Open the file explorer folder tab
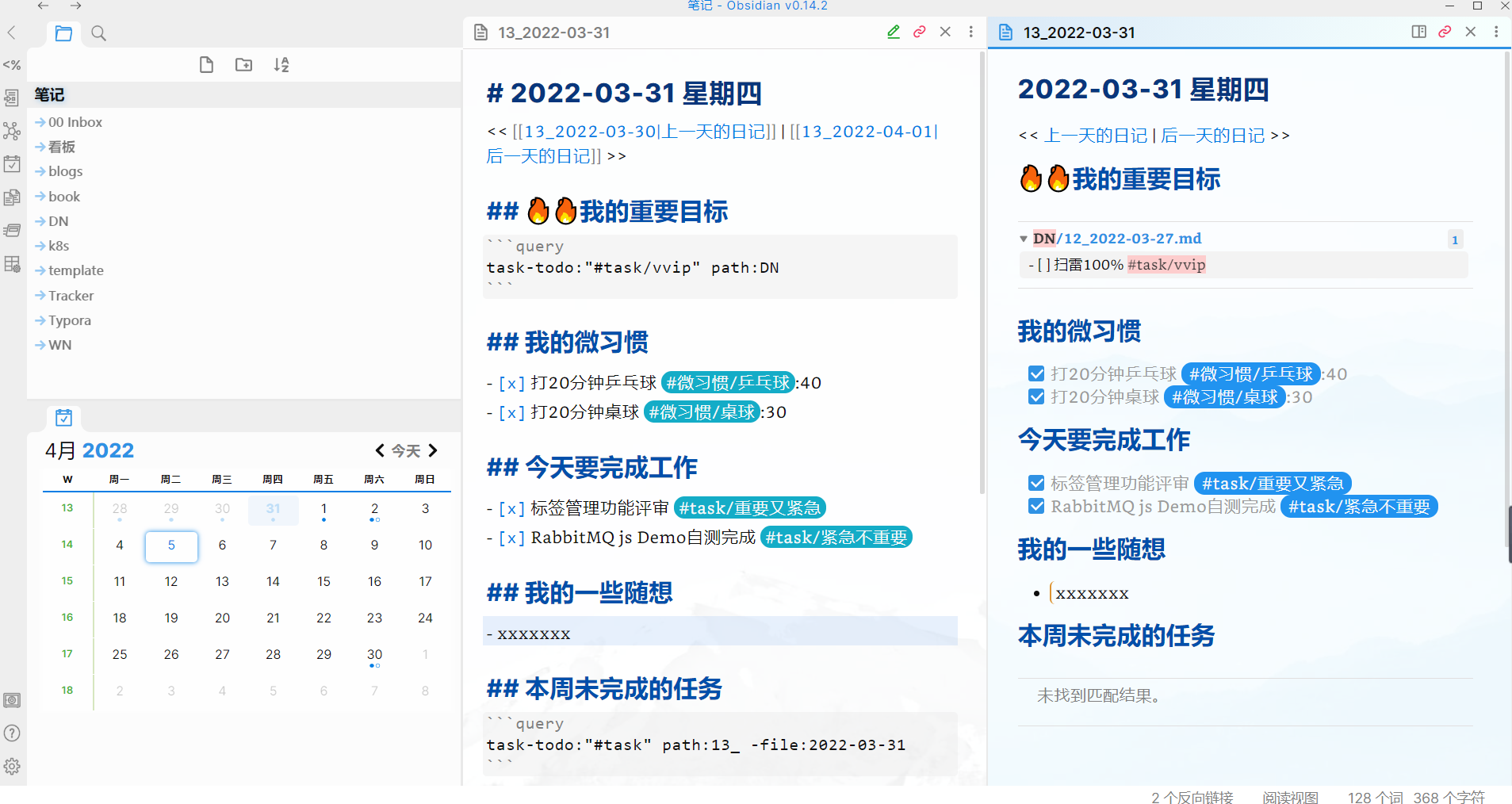This screenshot has height=804, width=1512. tap(63, 33)
